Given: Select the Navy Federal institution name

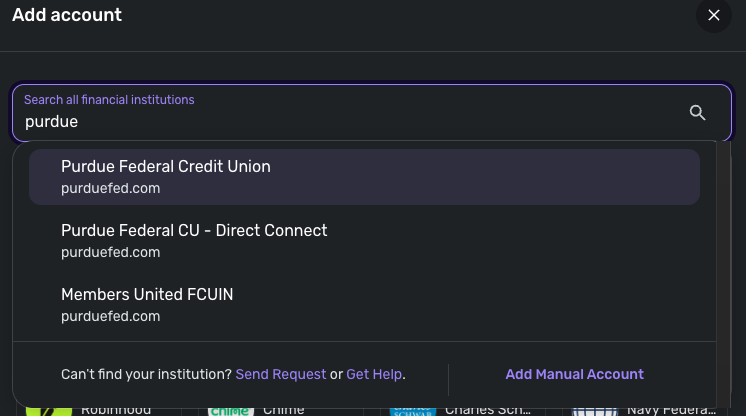Looking at the screenshot, I should click(670, 410).
